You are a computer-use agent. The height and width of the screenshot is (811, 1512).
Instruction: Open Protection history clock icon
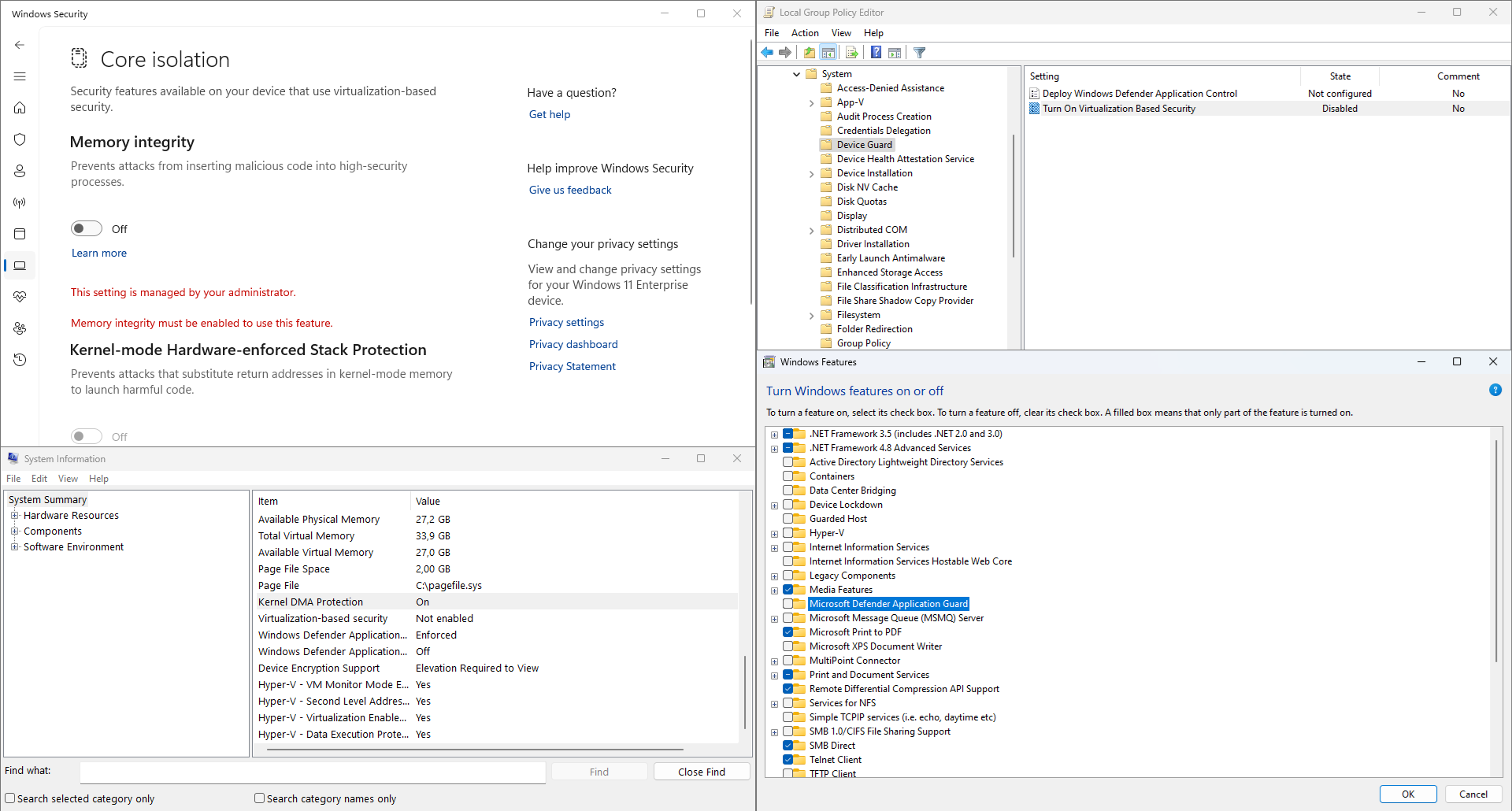[20, 360]
